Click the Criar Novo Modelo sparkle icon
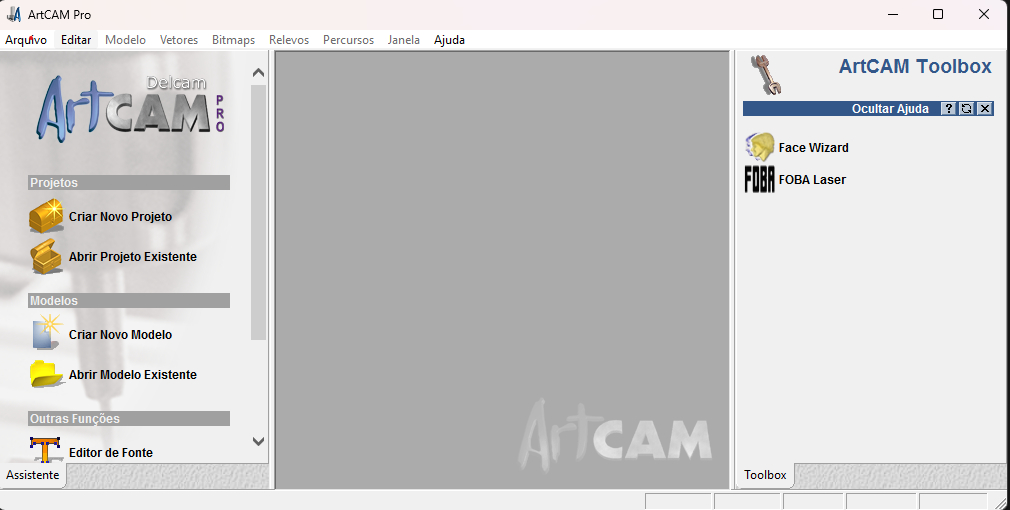The height and width of the screenshot is (510, 1010). 47,332
